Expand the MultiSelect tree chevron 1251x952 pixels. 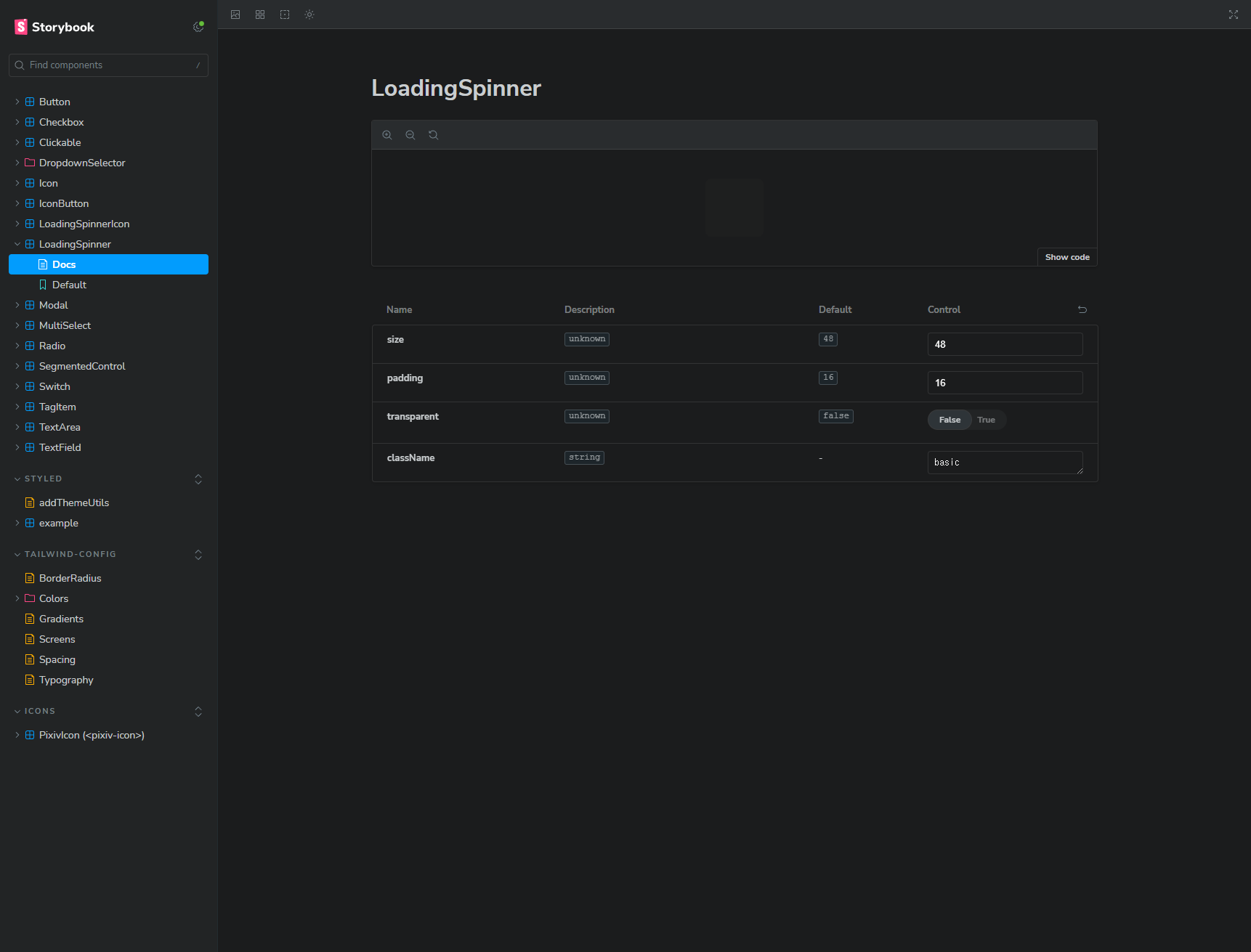tap(17, 325)
